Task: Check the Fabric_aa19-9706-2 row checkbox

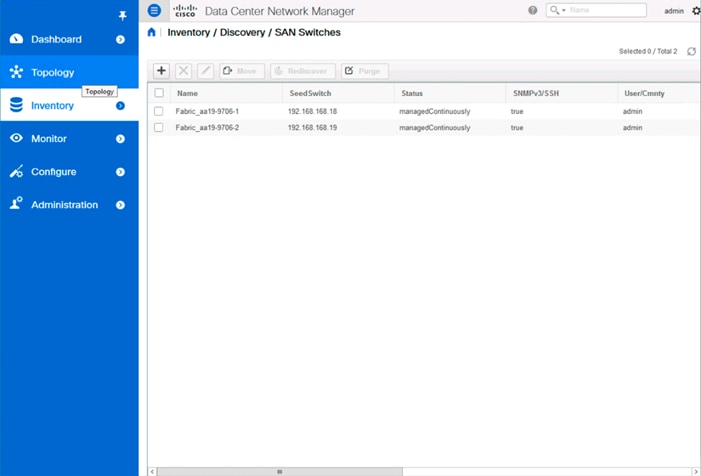Action: point(159,128)
